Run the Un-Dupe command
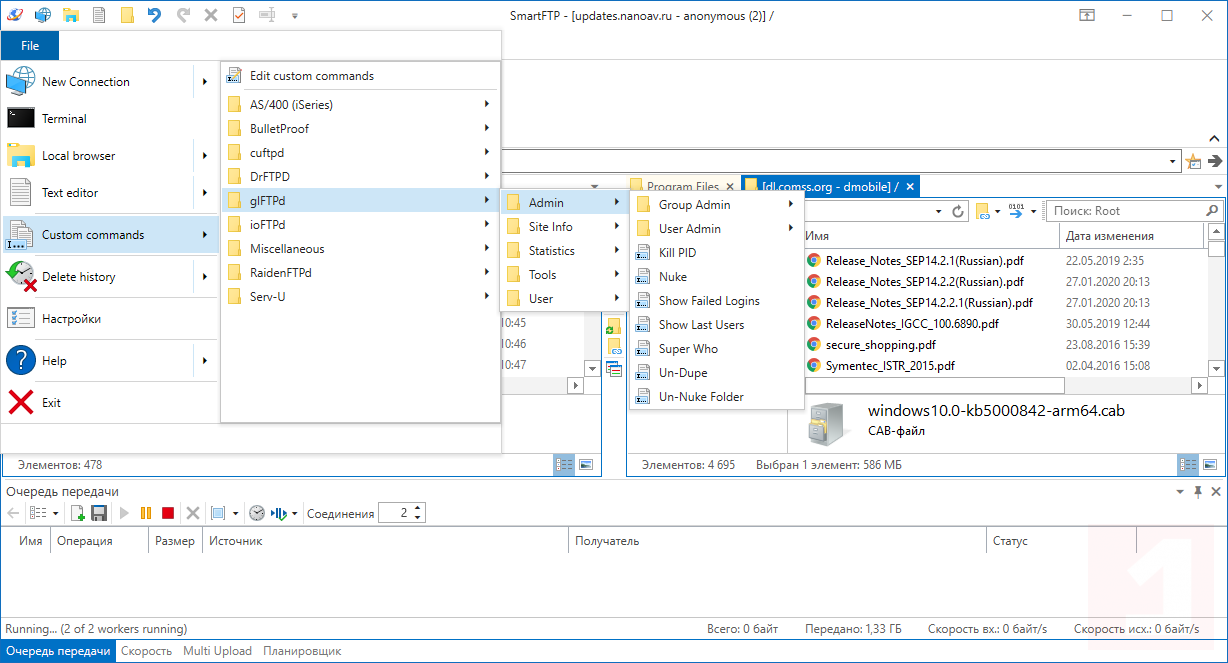This screenshot has width=1228, height=663. point(716,373)
